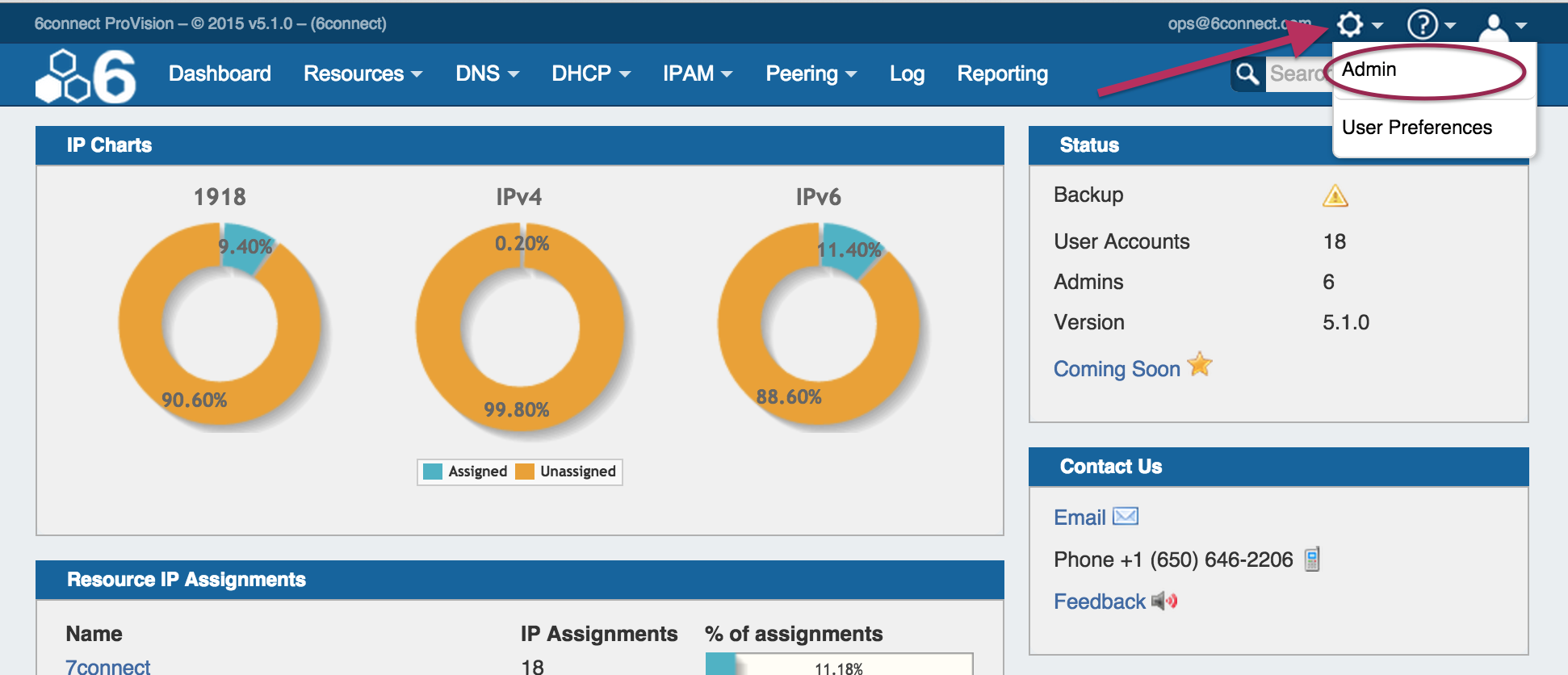This screenshot has width=1568, height=675.
Task: Click the Email envelope icon
Action: tap(1126, 516)
